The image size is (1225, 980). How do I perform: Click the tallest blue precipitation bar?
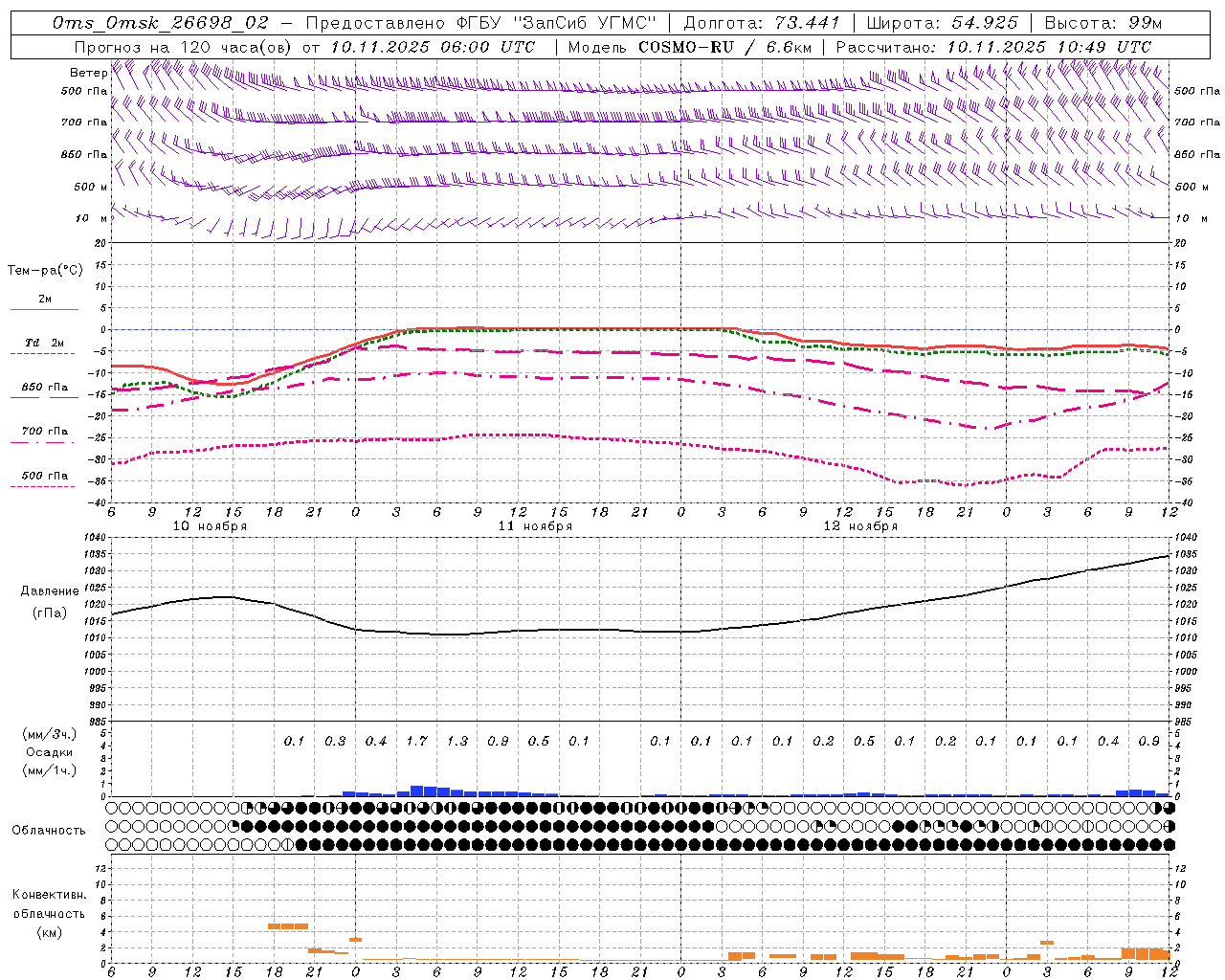(417, 791)
